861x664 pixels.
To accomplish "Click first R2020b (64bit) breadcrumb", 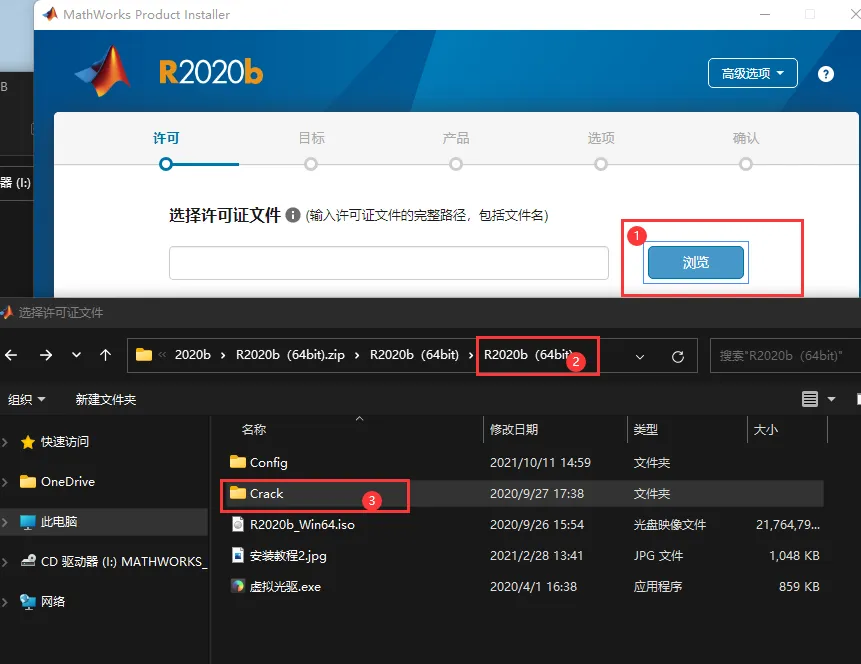I will pyautogui.click(x=414, y=355).
